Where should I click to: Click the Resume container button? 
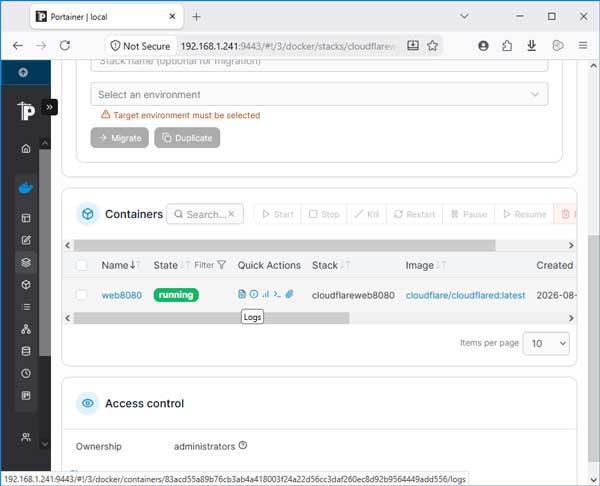pos(524,214)
